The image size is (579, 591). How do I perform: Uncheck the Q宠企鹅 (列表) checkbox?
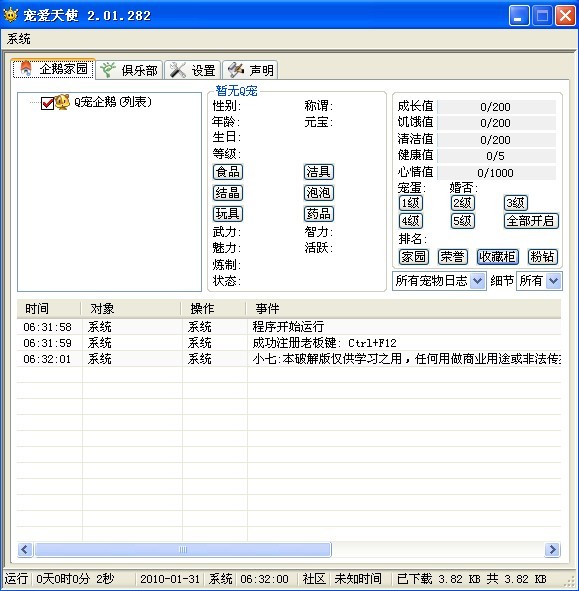click(47, 103)
